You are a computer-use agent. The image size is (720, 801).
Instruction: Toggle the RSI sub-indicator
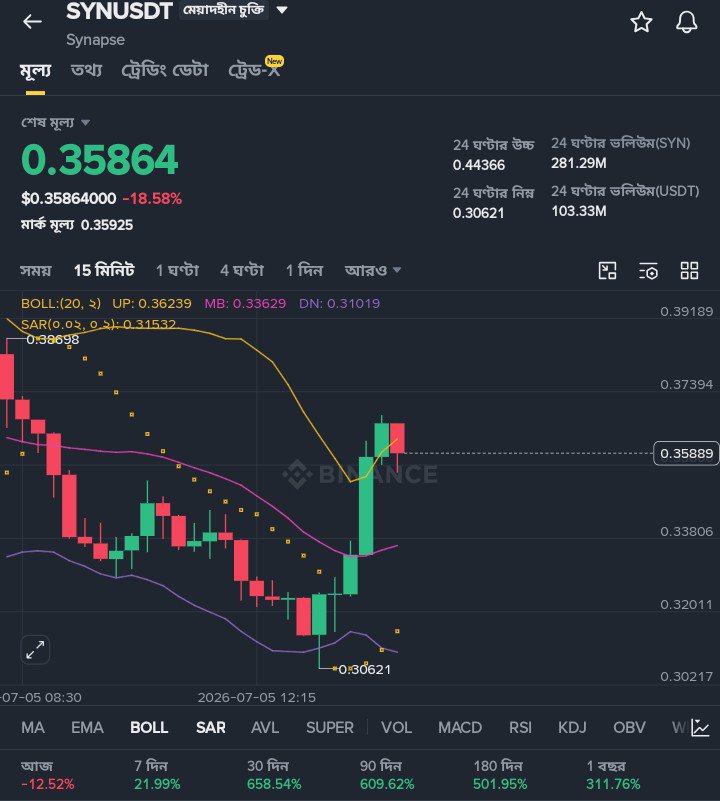click(520, 727)
